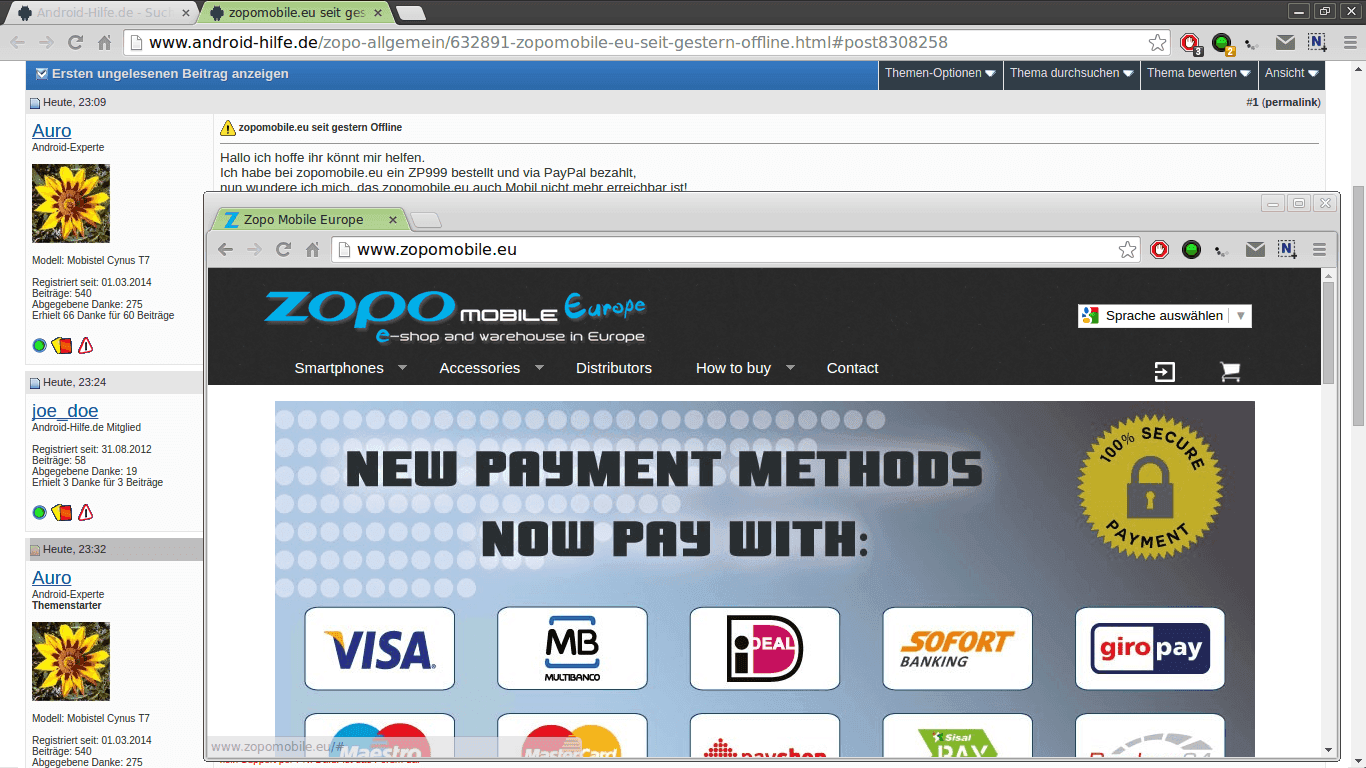Click the Multibanco payment logo

click(572, 648)
